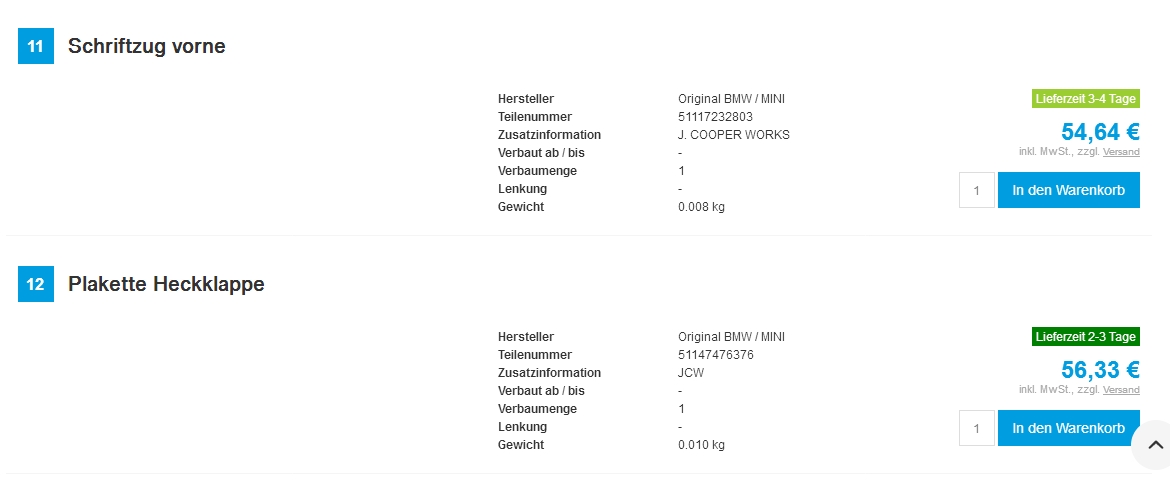Click the Lieferzeit 3-4 Tage badge
Screen dimensions: 1170x485
click(x=1086, y=98)
